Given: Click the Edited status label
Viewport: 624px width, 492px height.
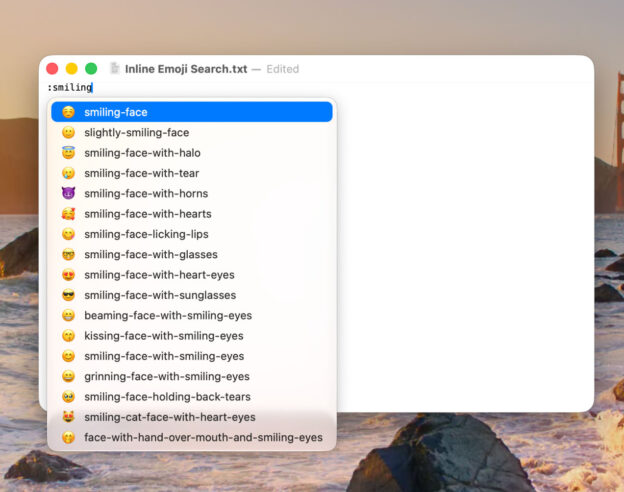Looking at the screenshot, I should (283, 69).
